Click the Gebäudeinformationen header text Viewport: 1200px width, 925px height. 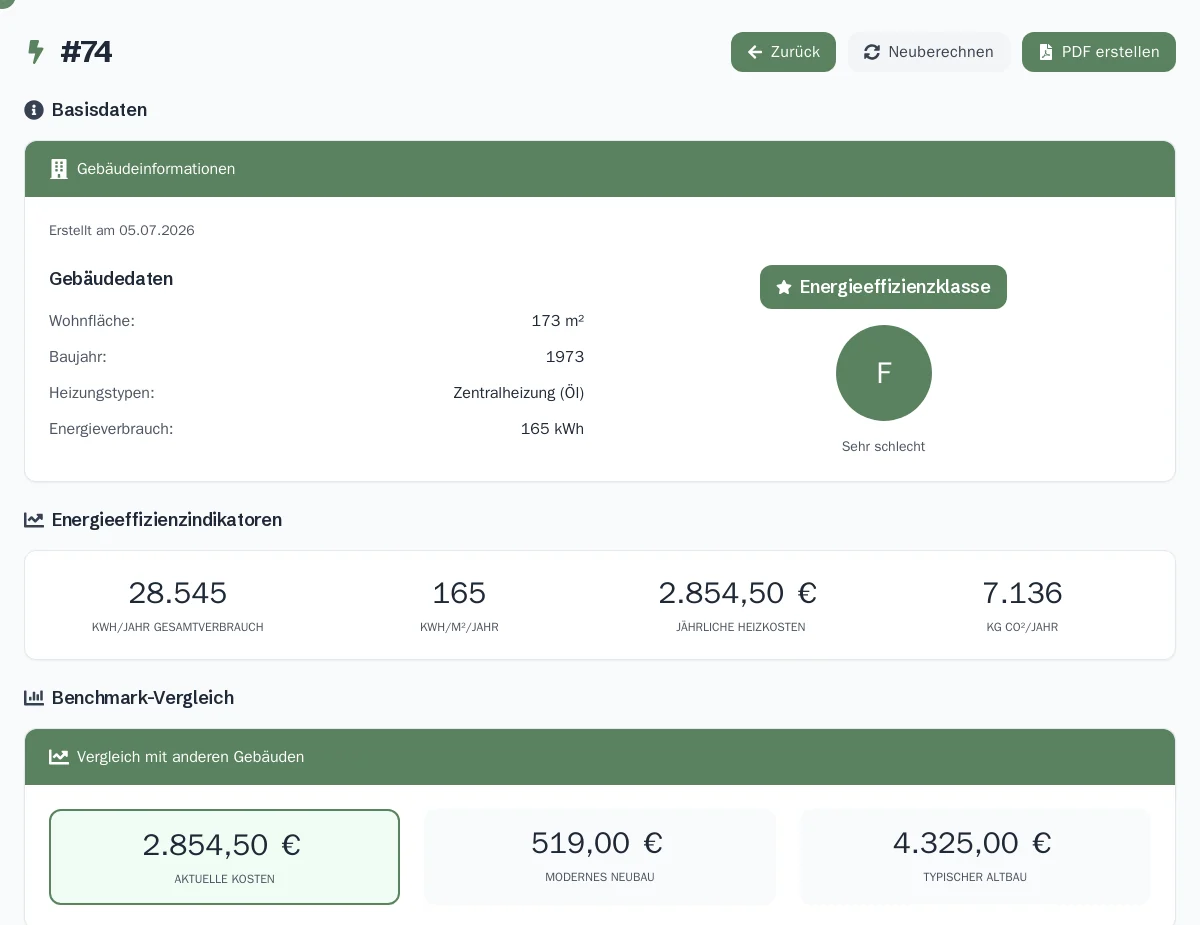tap(156, 169)
